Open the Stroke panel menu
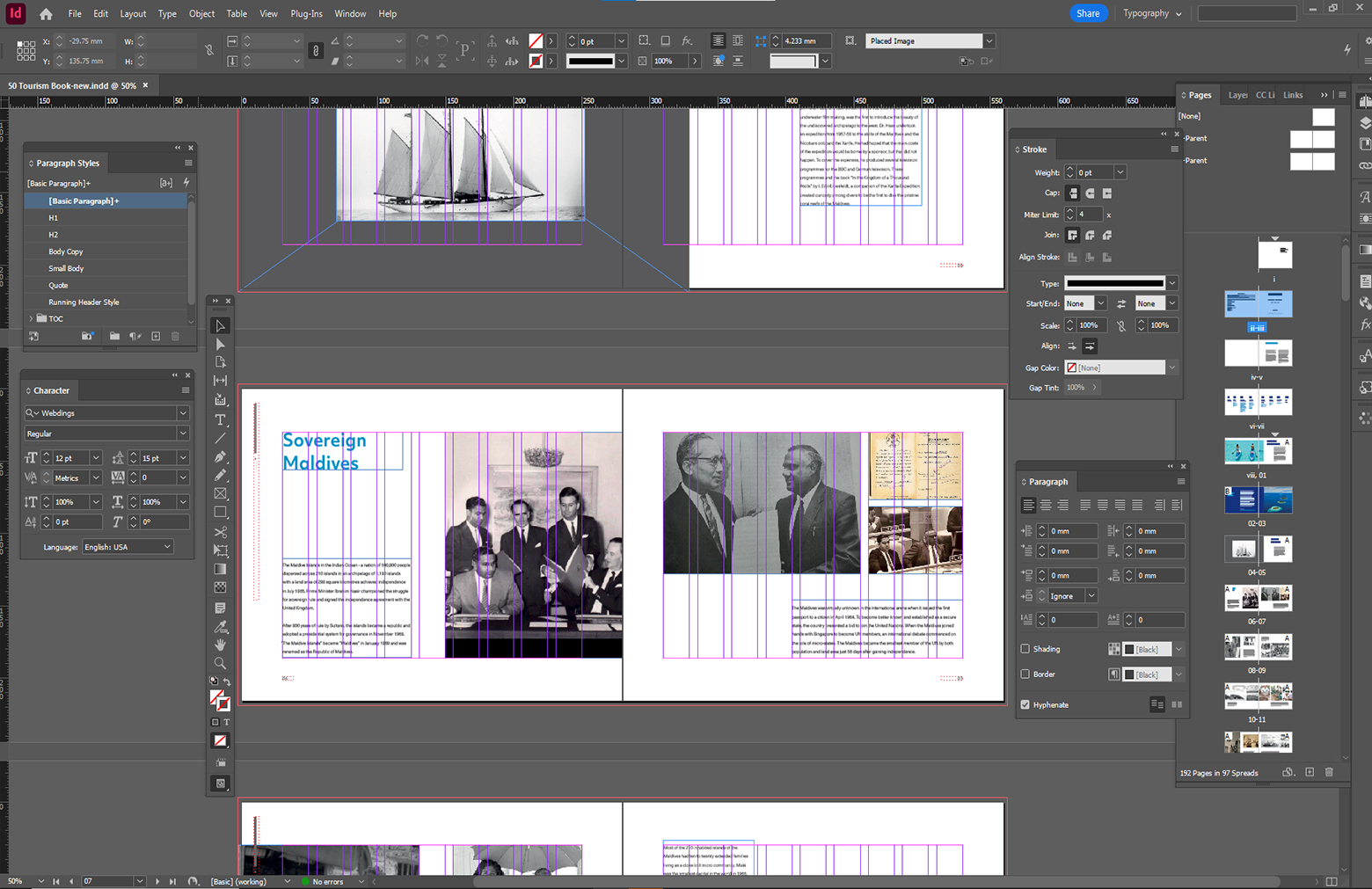The width and height of the screenshot is (1372, 889). tap(1174, 149)
